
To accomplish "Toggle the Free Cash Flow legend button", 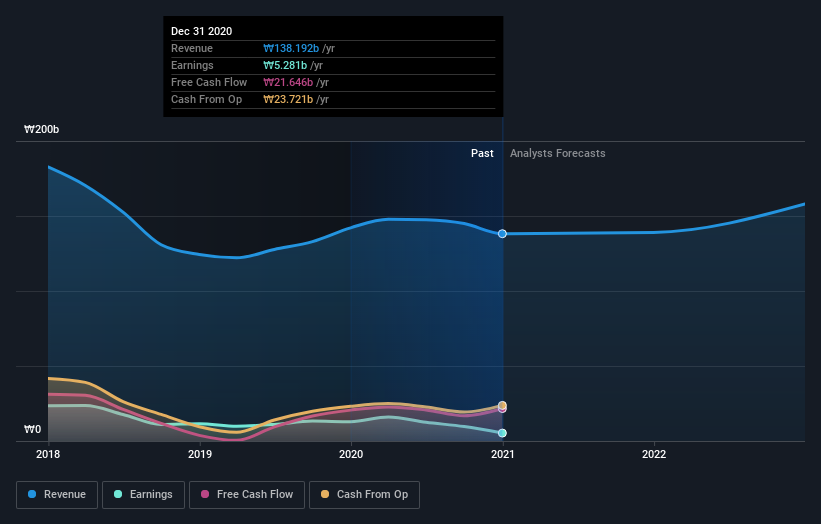I will tap(247, 495).
